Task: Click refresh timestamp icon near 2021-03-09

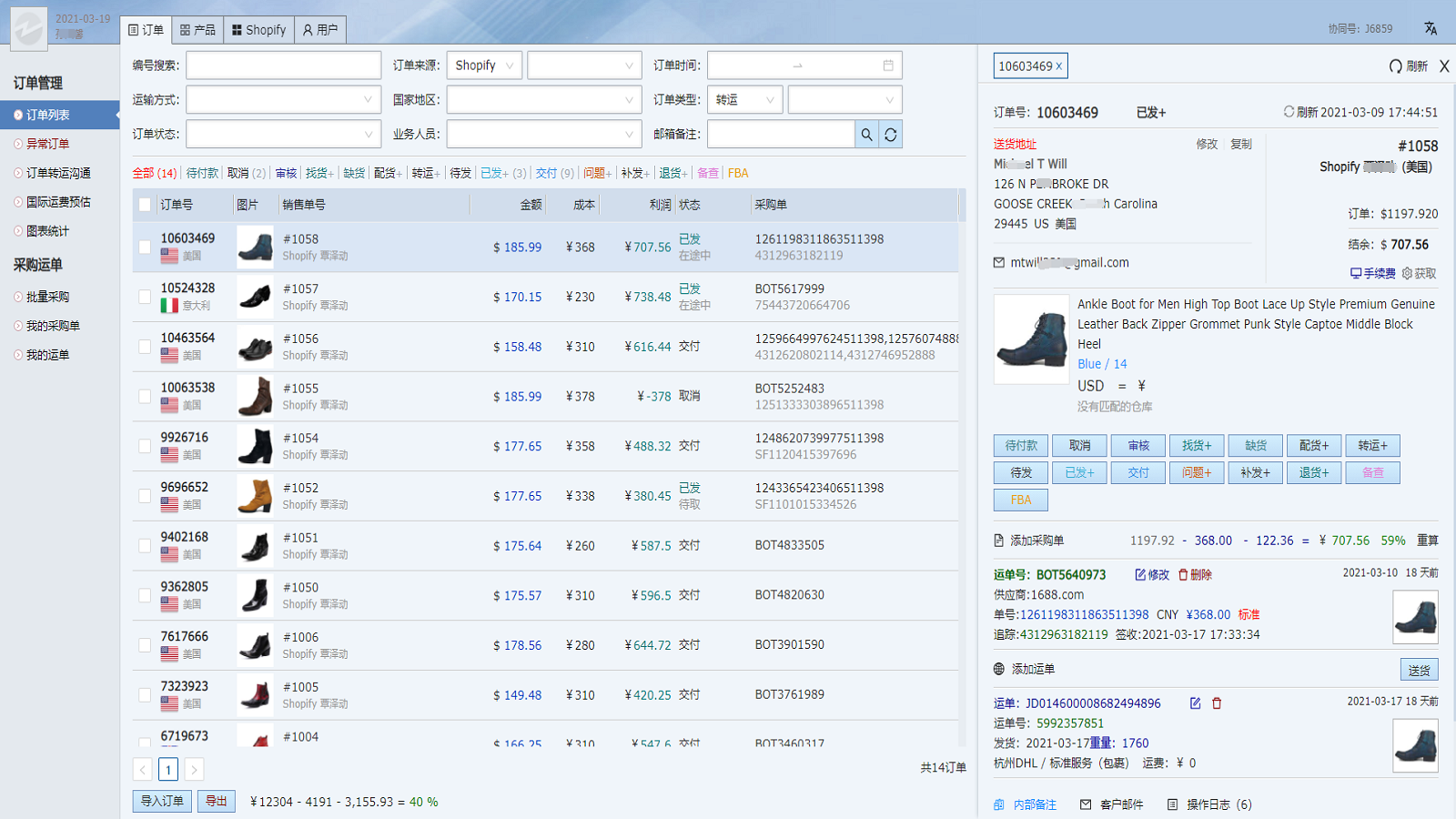Action: (x=1289, y=112)
